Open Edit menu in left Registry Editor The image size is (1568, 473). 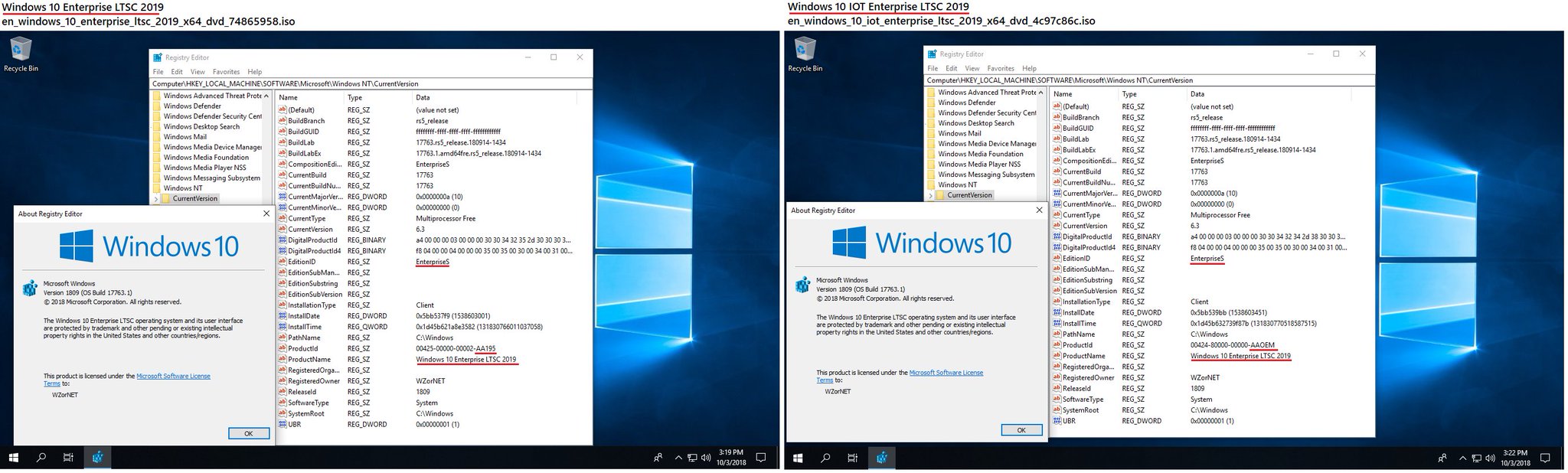(x=177, y=72)
